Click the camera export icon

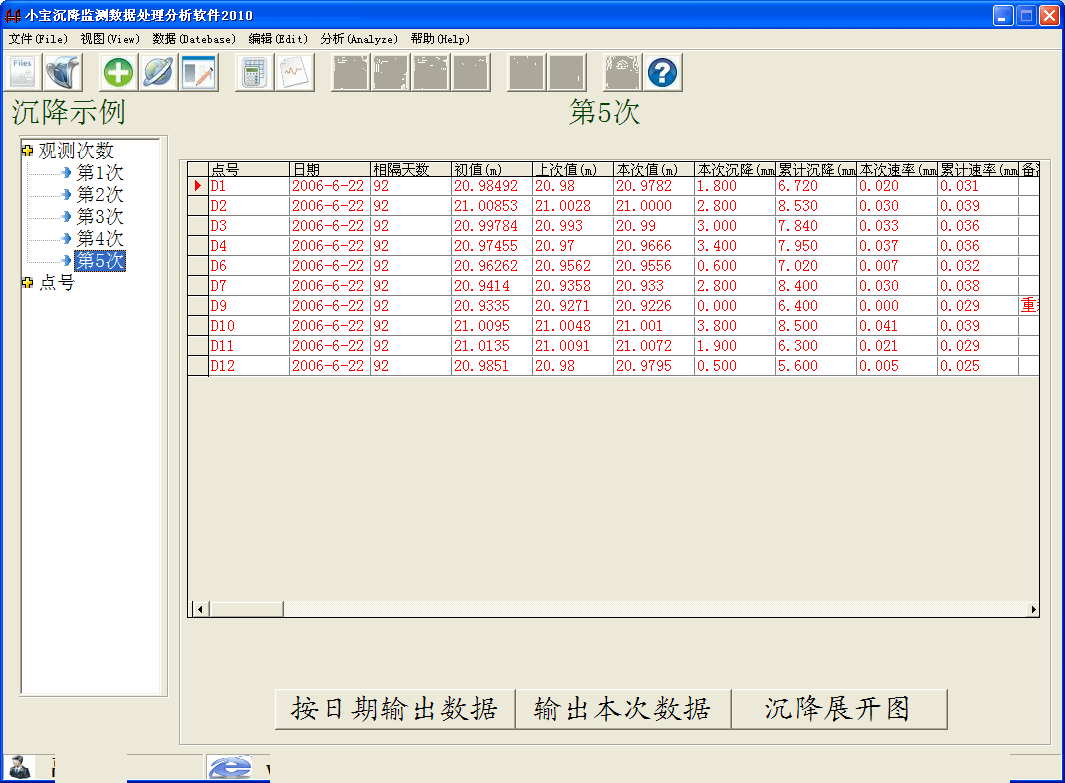point(621,72)
